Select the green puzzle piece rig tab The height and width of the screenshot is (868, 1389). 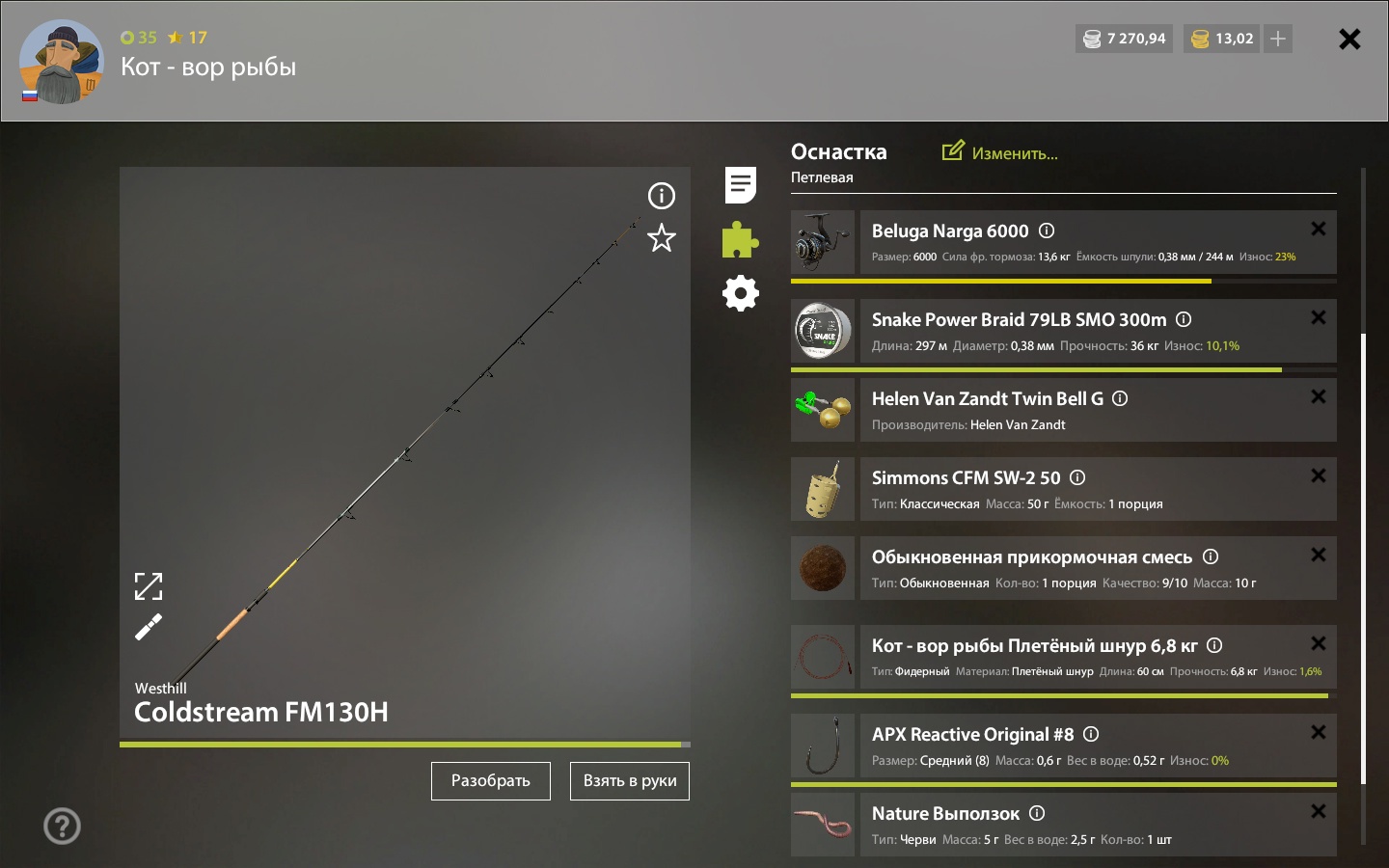(x=740, y=240)
